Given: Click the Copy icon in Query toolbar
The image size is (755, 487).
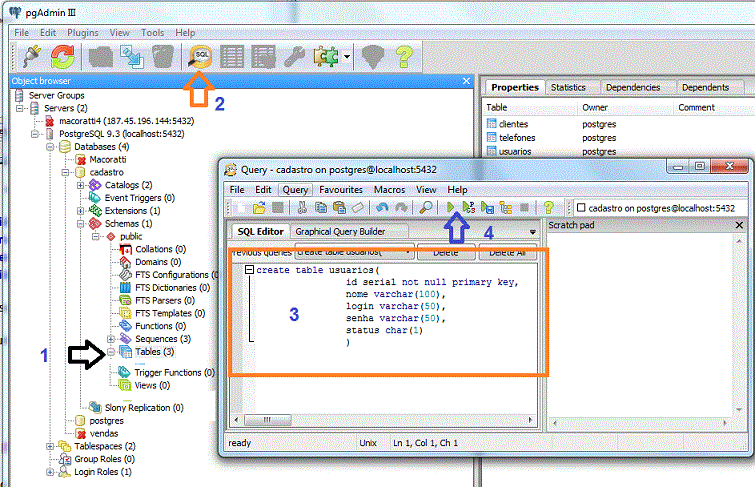Looking at the screenshot, I should pyautogui.click(x=321, y=208).
